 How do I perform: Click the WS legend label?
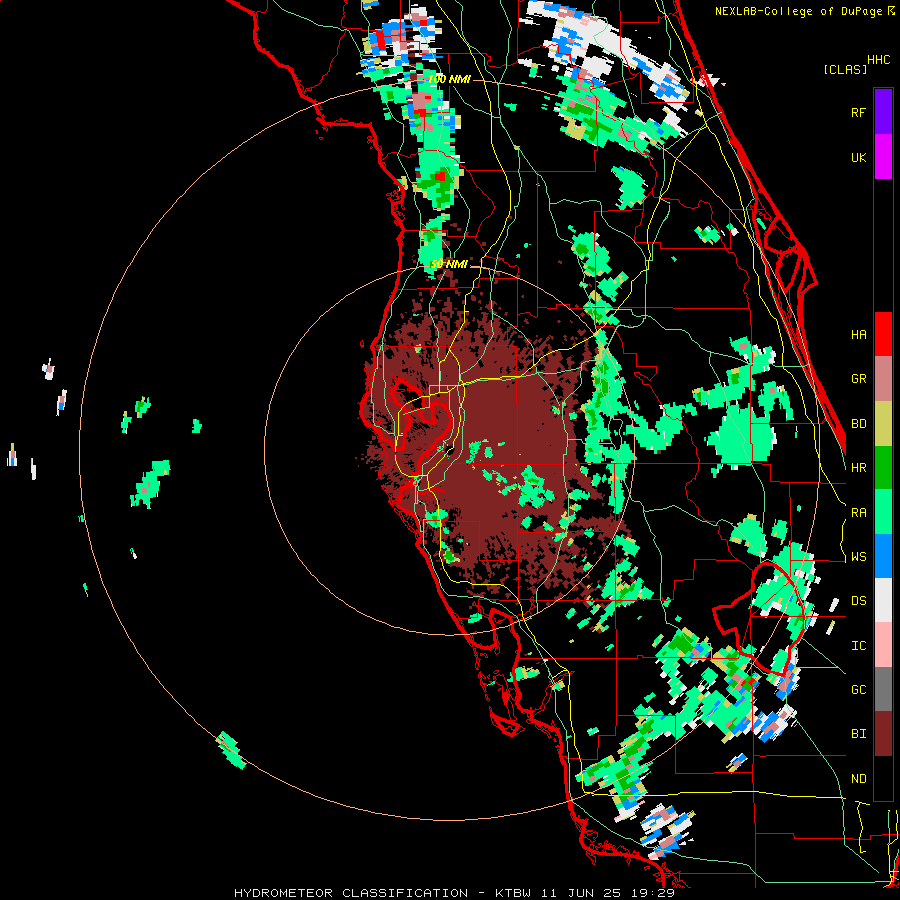pos(858,557)
